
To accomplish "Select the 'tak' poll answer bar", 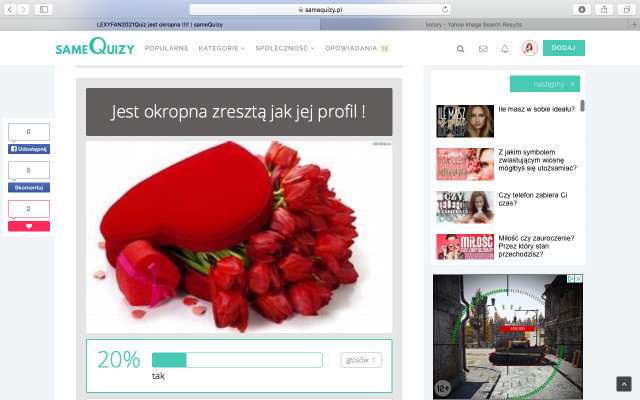I will [x=237, y=360].
